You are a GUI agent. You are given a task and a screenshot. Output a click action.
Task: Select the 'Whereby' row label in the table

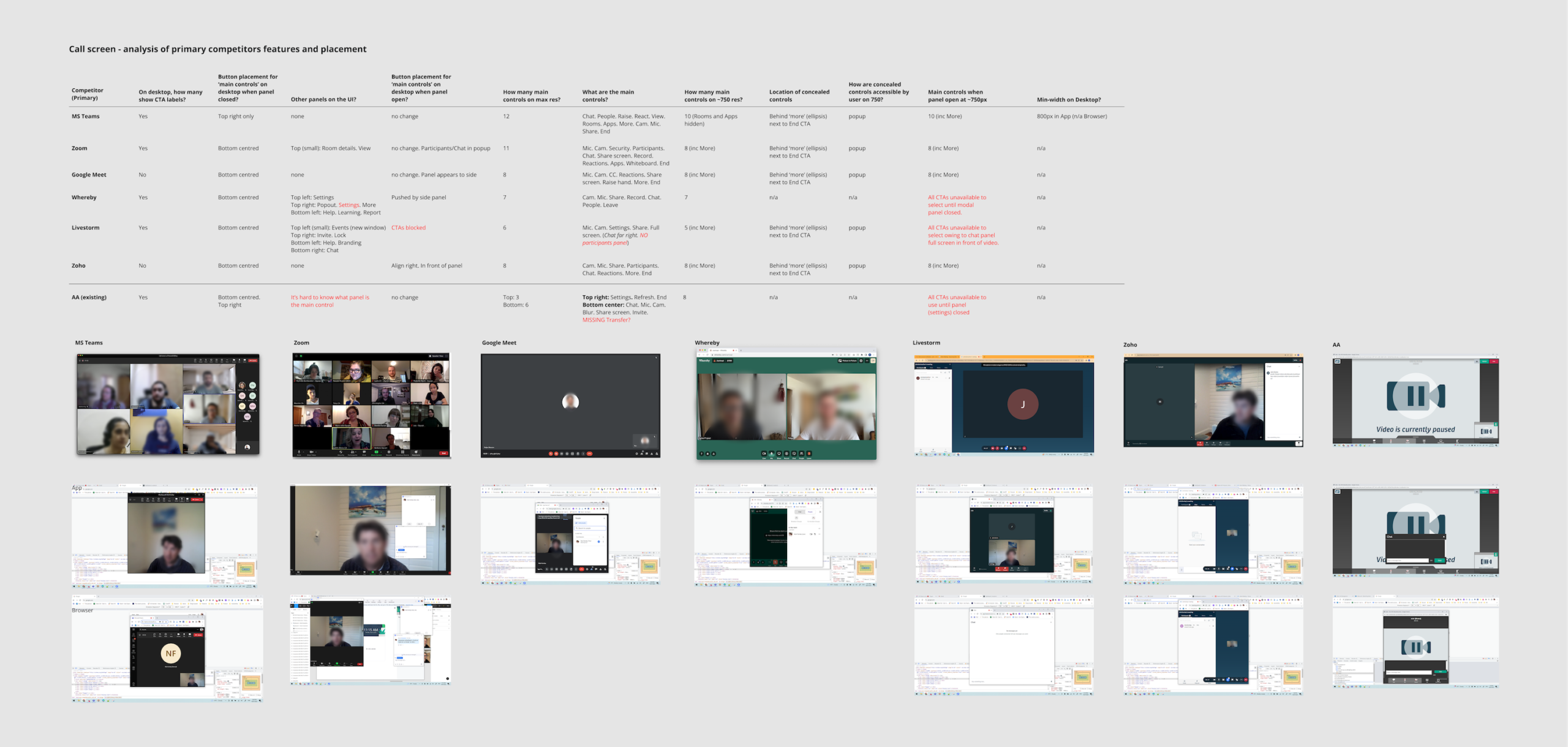click(84, 197)
